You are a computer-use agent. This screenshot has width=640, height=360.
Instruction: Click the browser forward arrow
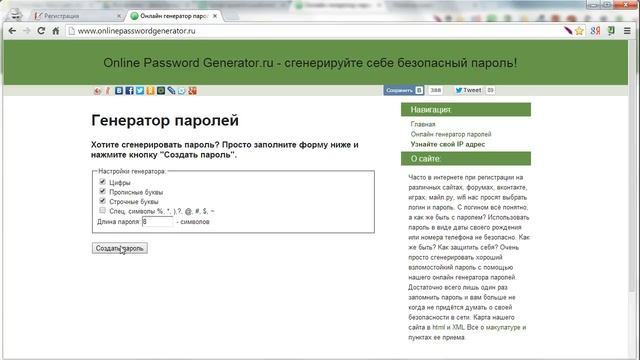(27, 31)
